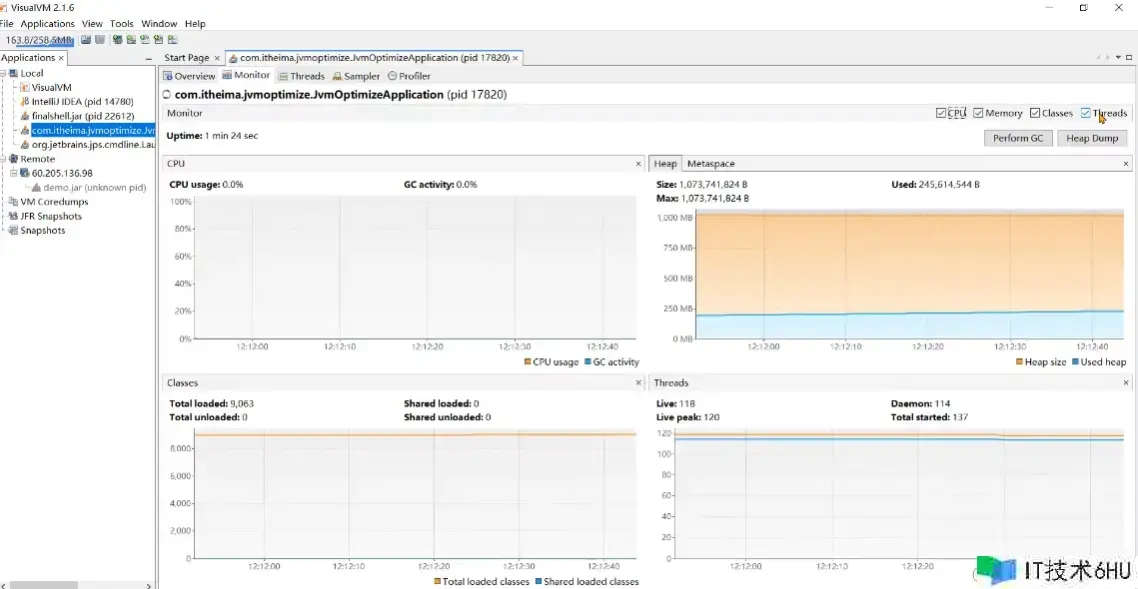Click the Java icon beside org.jetbrains.jps.cmdline
Viewport: 1138px width, 589px height.
(x=25, y=144)
